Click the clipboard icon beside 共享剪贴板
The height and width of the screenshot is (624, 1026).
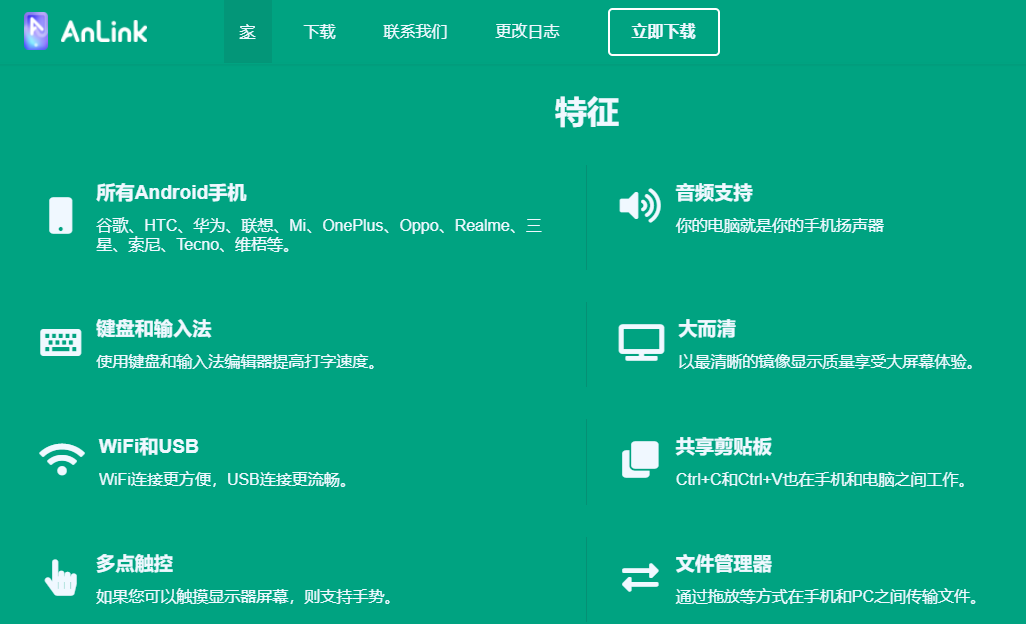[x=638, y=458]
